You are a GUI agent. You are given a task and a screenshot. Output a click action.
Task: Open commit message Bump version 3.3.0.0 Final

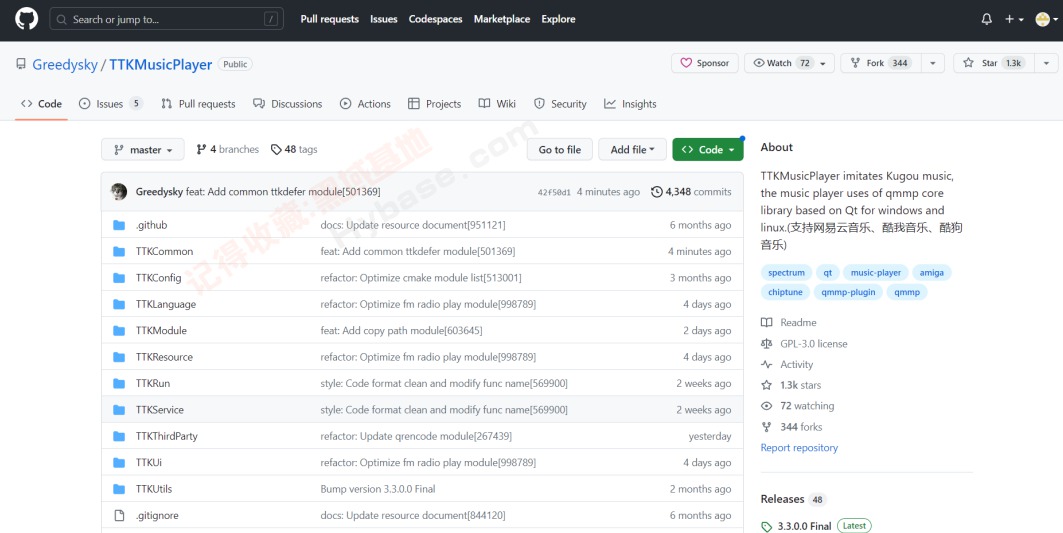(378, 490)
